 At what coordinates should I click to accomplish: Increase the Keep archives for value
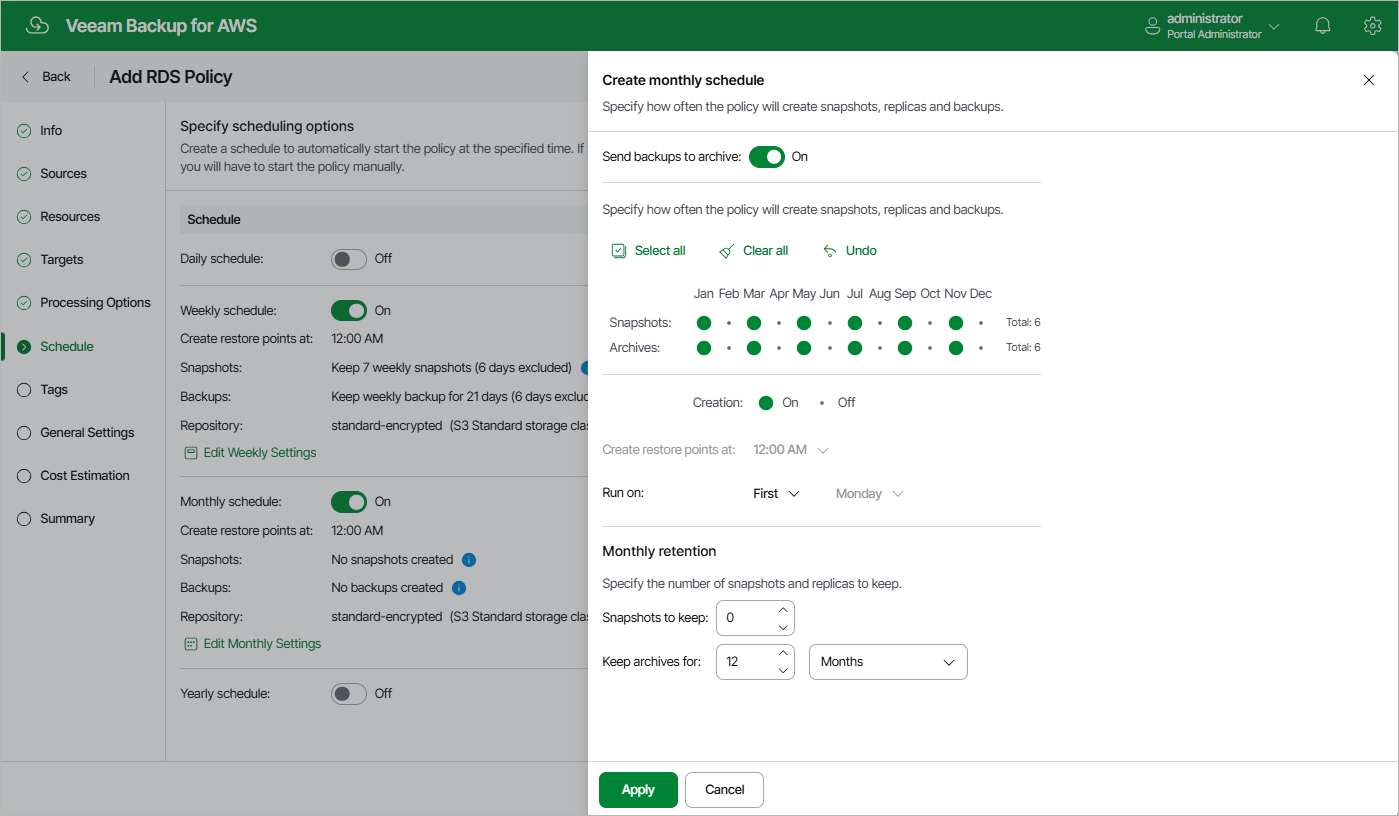tap(783, 653)
